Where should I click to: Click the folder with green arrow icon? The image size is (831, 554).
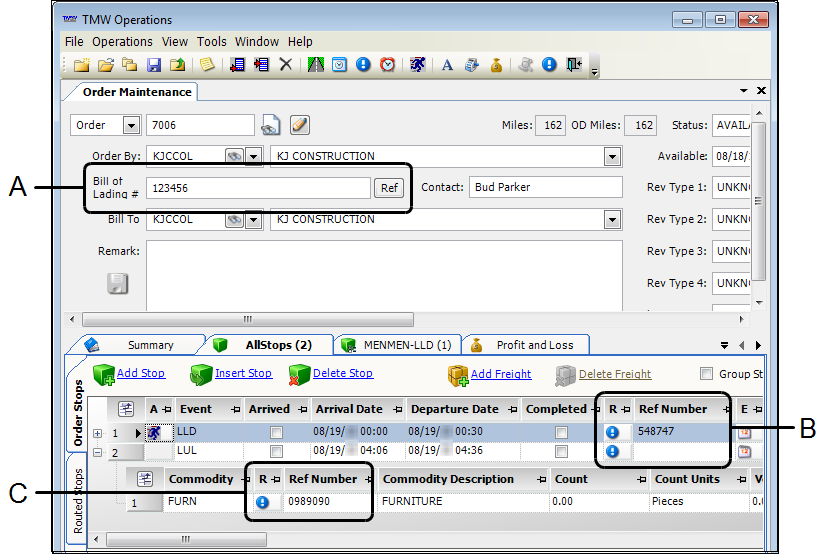tap(178, 65)
